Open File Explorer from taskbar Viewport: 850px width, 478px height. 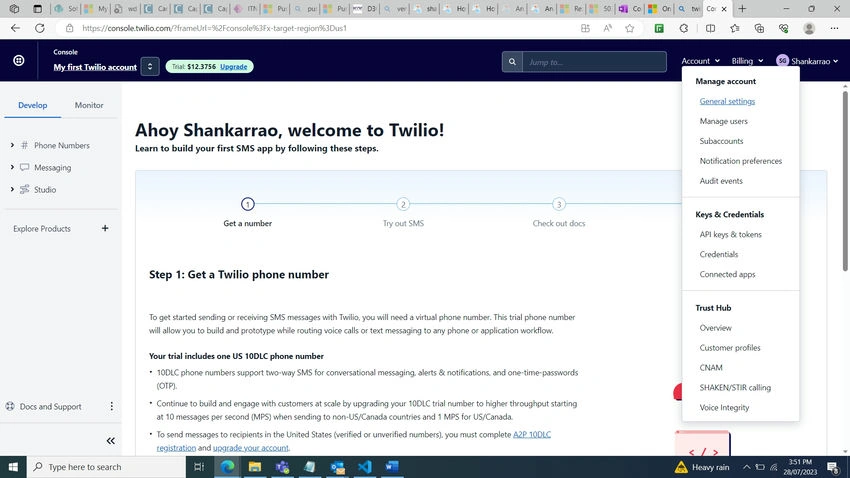[x=255, y=467]
